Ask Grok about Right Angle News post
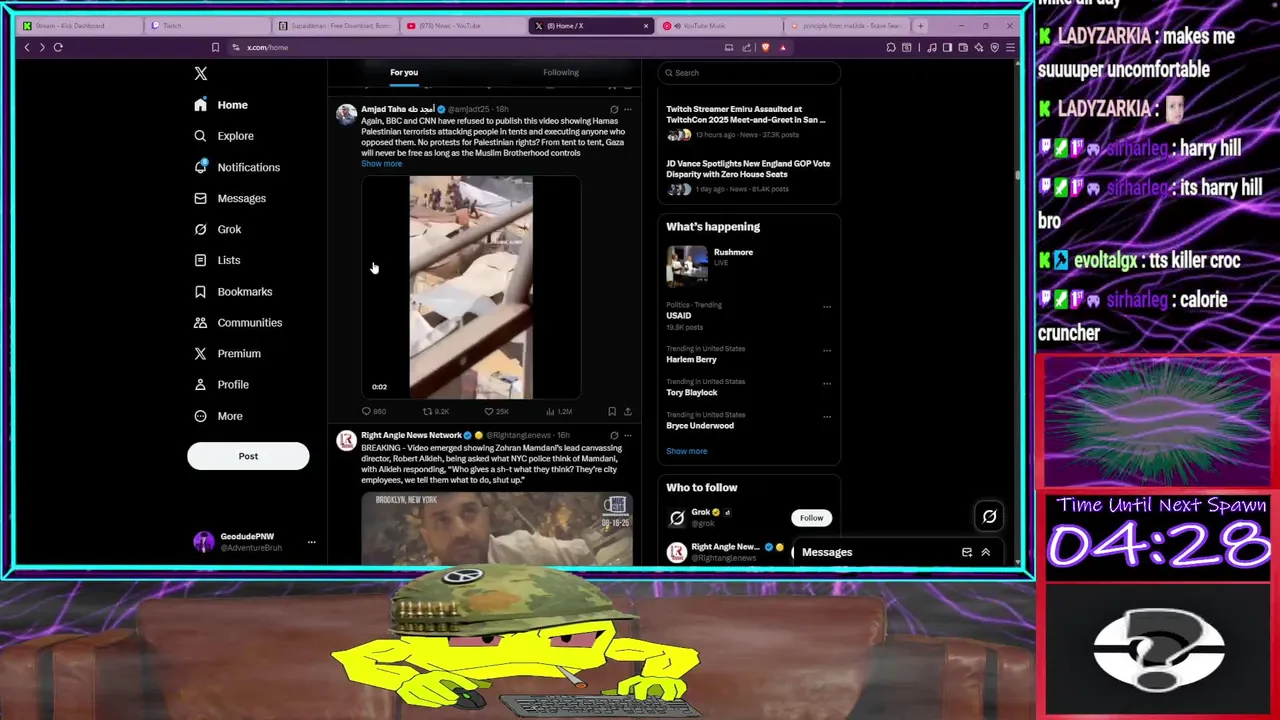Viewport: 1280px width, 720px height. tap(614, 436)
